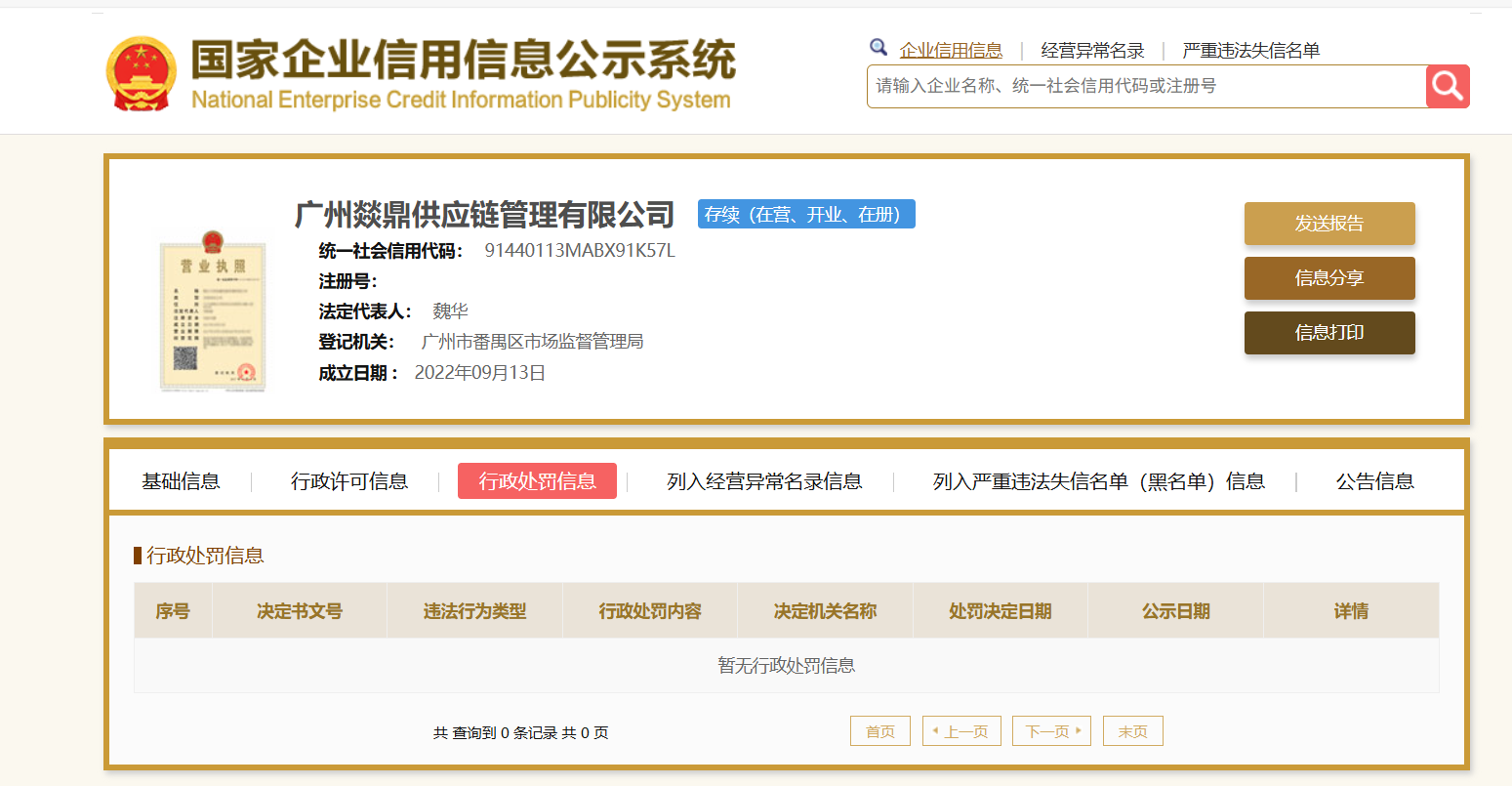
Task: Click the 决定机关名称 column header
Action: tap(825, 611)
